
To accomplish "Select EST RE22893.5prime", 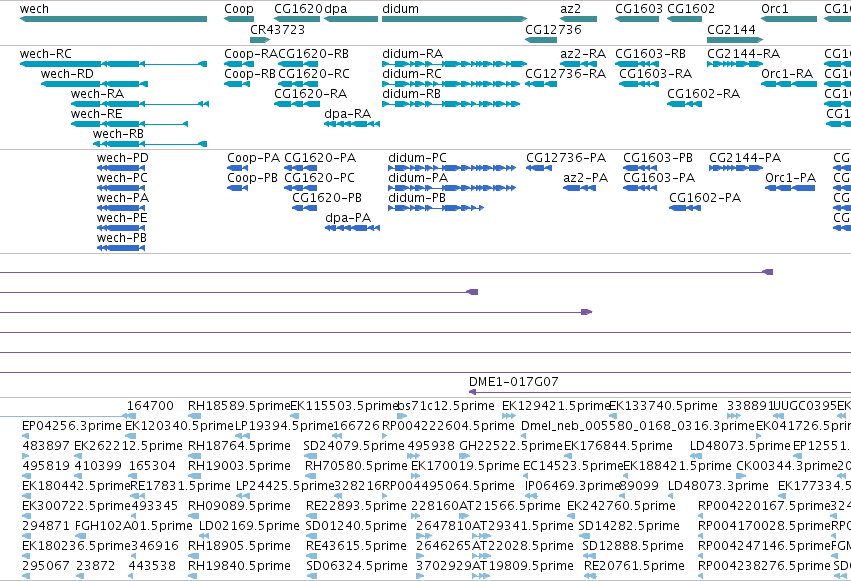I will click(356, 506).
